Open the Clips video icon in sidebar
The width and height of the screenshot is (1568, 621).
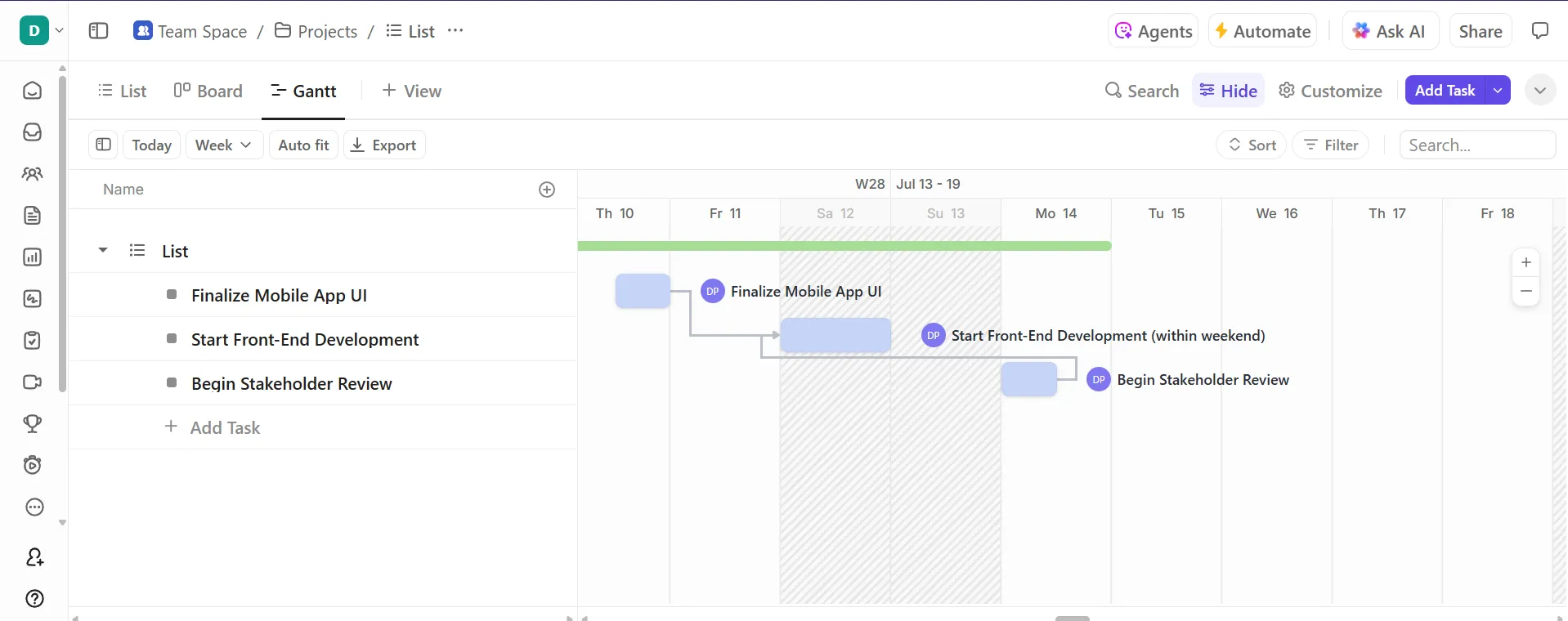click(x=33, y=382)
